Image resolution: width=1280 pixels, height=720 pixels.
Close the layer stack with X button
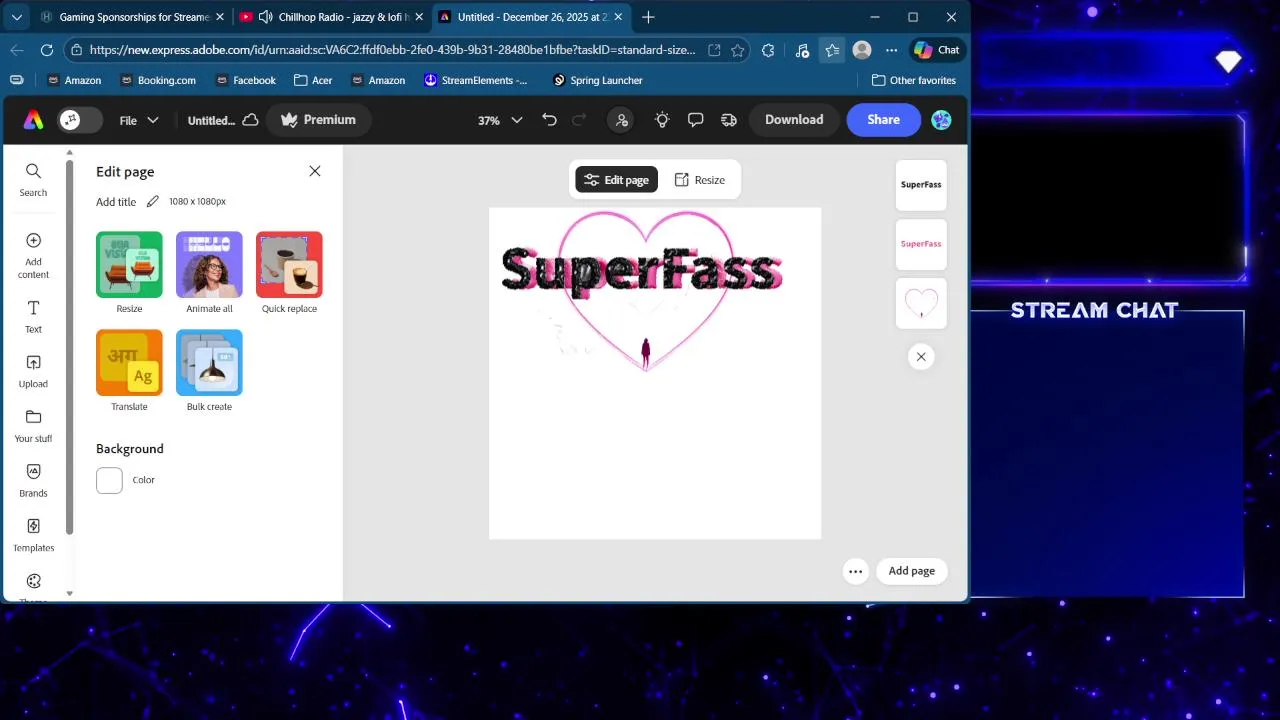click(x=921, y=356)
